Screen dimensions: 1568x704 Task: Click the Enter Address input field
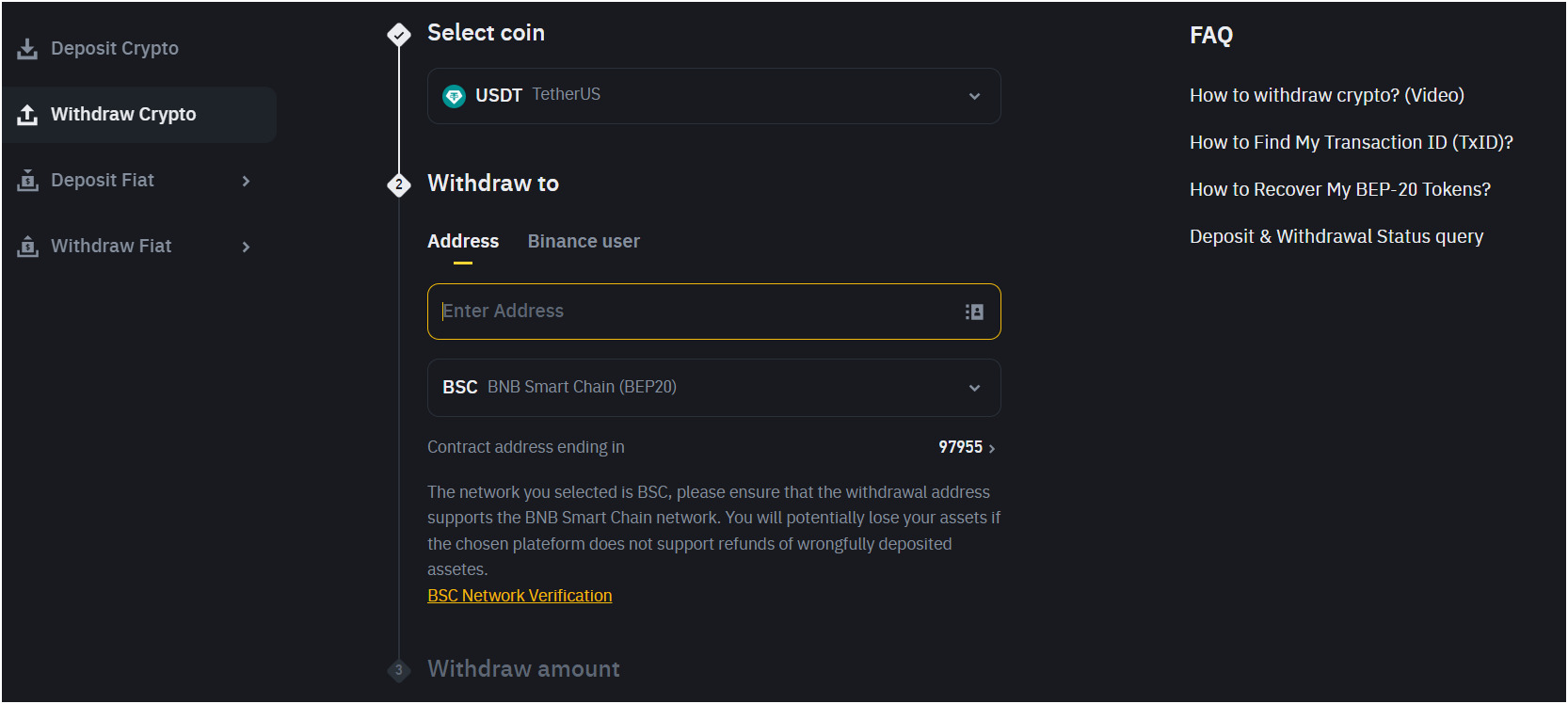tap(696, 312)
